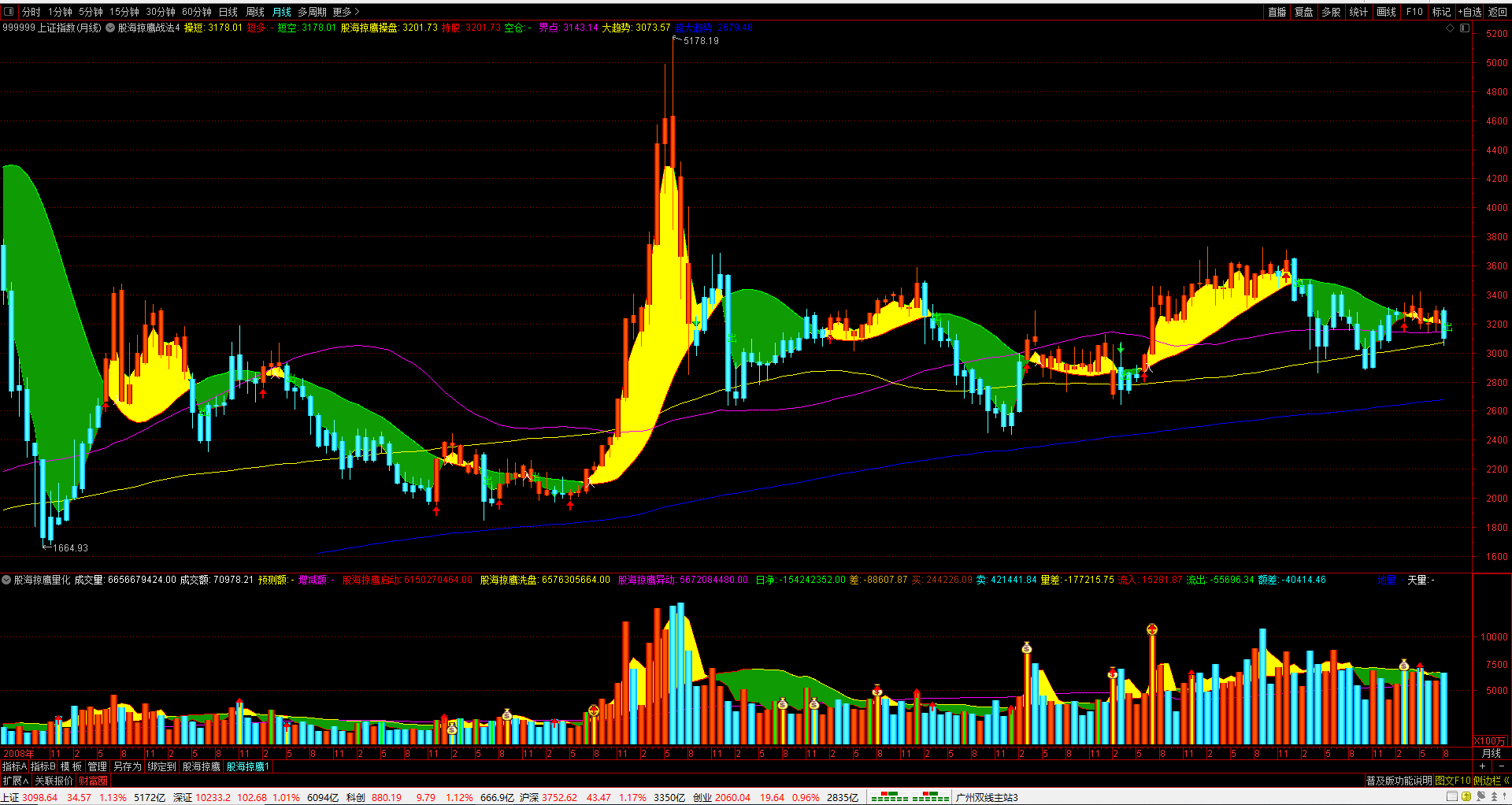Click the 1664.93 low price label
Screen dimensions: 1512x805
click(x=70, y=548)
